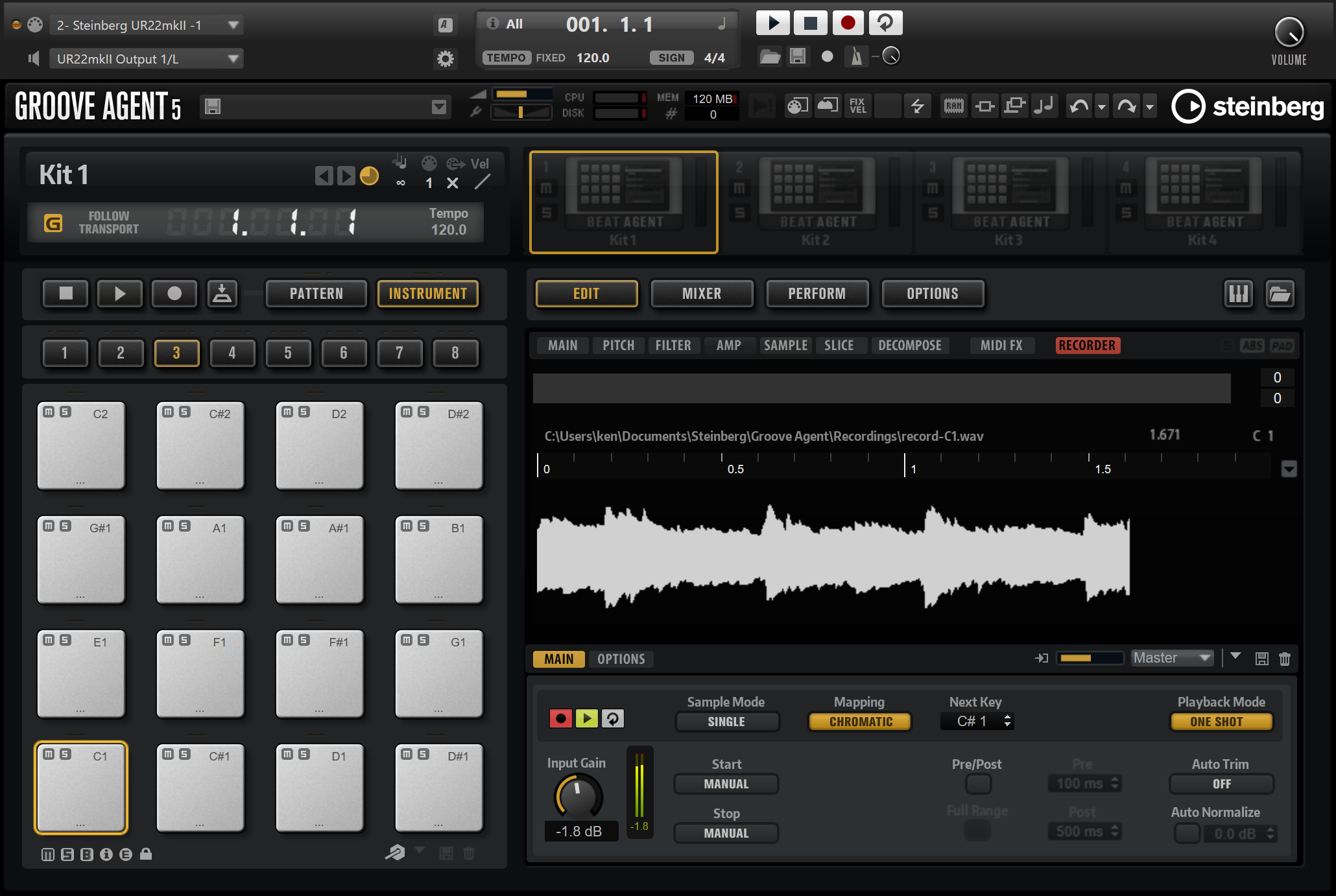Screen dimensions: 1336x896
Task: Adjust the Input Gain knob
Action: (x=579, y=796)
